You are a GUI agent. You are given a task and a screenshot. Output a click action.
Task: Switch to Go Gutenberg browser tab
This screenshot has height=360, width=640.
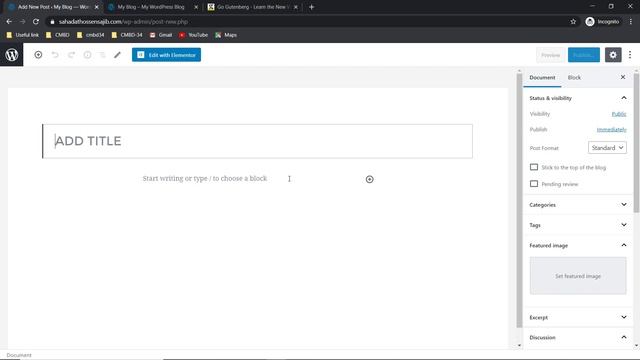[x=252, y=7]
